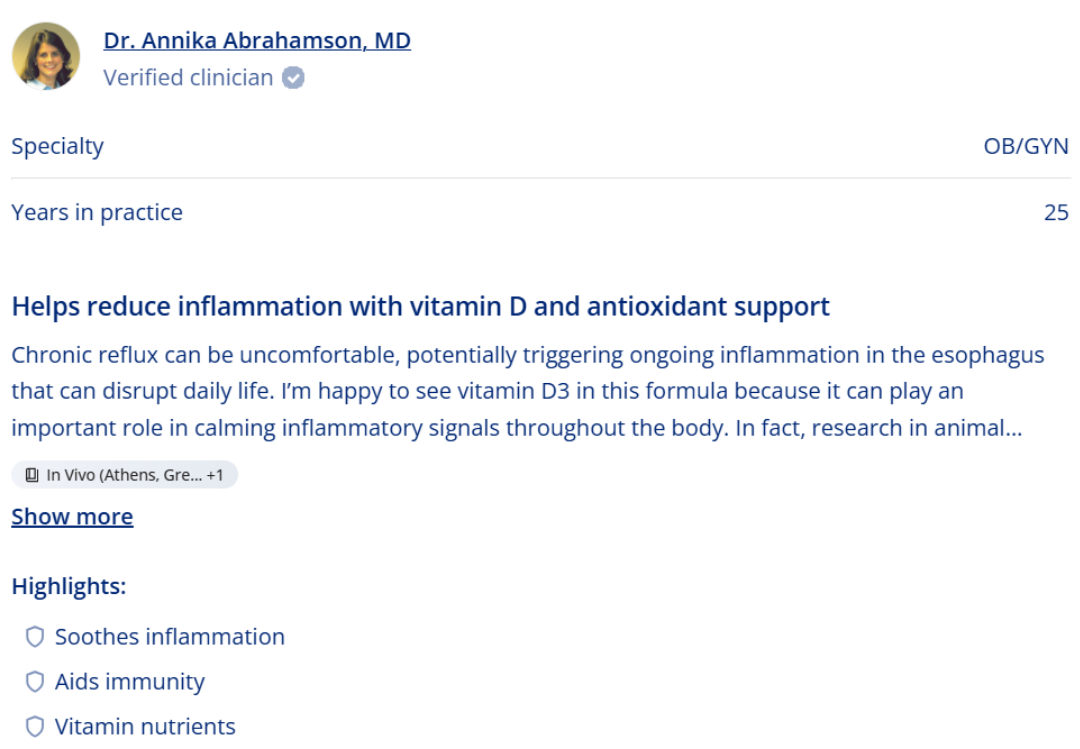
Task: Click the shield icon beside Soothes inflammation
Action: tap(34, 637)
